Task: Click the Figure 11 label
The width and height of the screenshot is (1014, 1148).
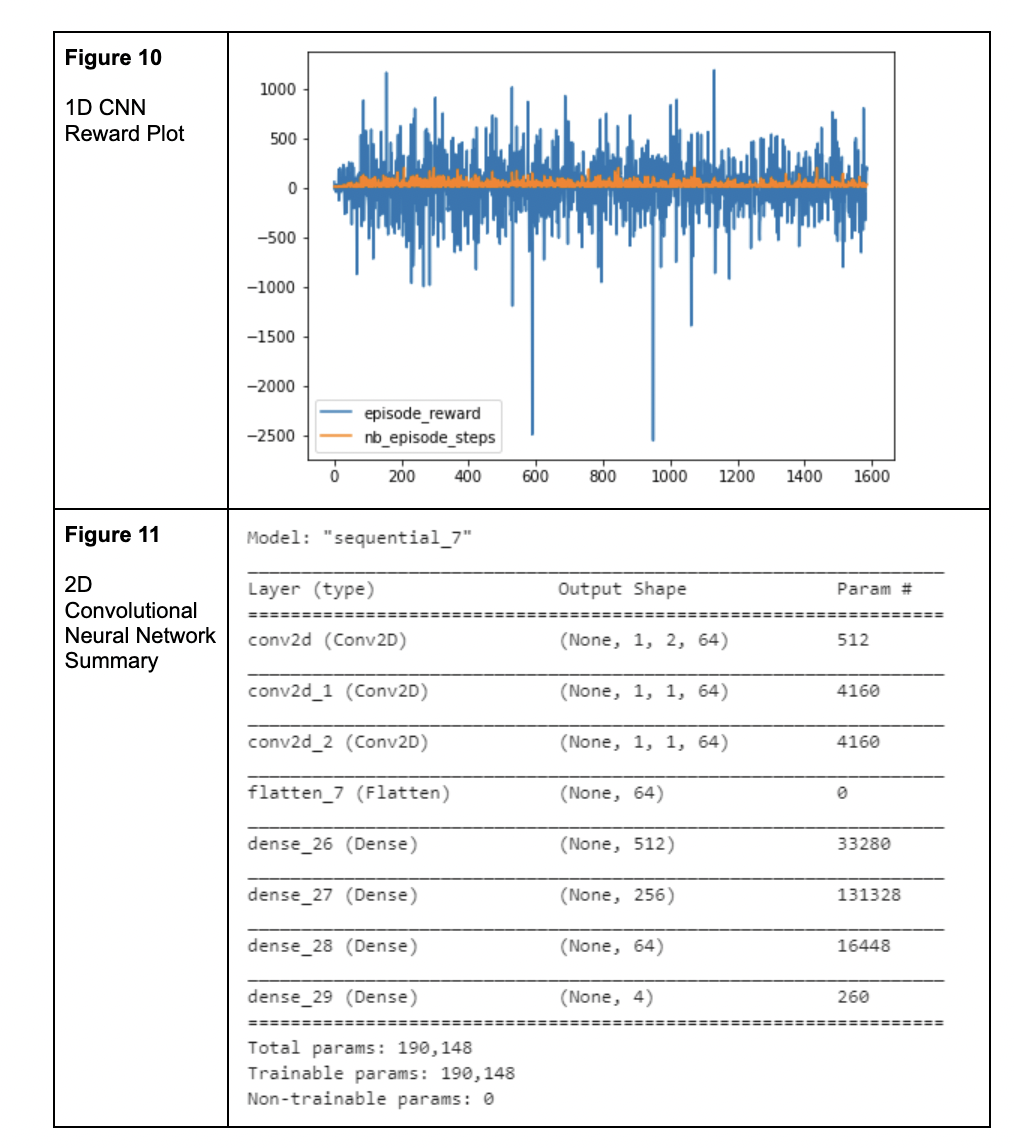Action: pyautogui.click(x=112, y=534)
